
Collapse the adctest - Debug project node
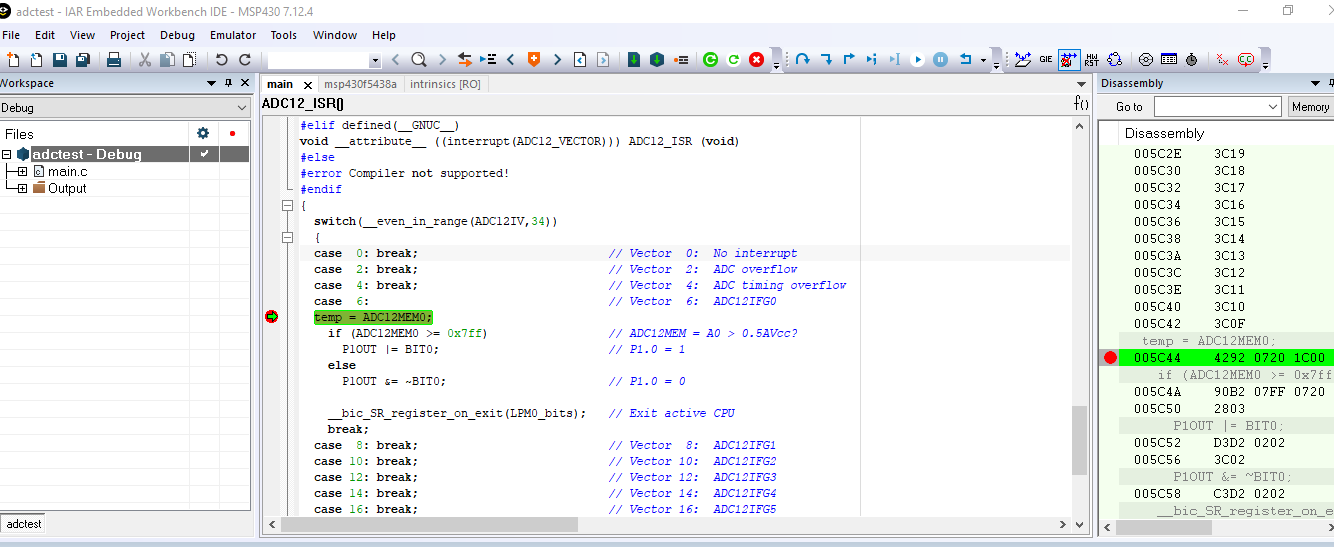click(7, 154)
